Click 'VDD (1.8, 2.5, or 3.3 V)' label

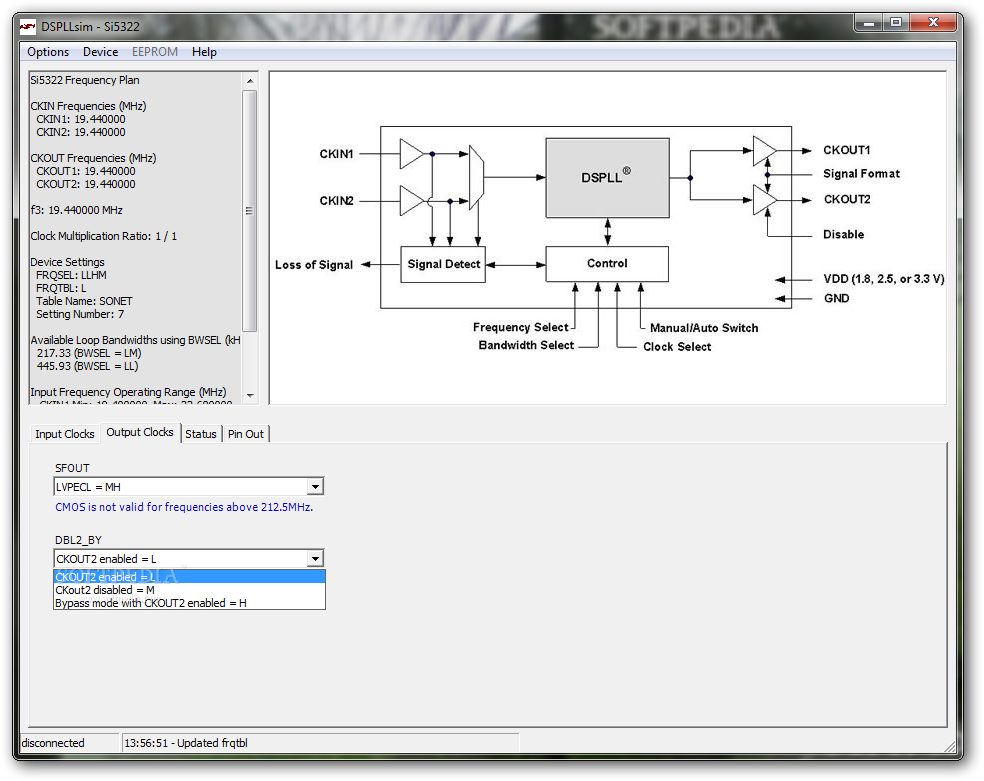pos(884,279)
